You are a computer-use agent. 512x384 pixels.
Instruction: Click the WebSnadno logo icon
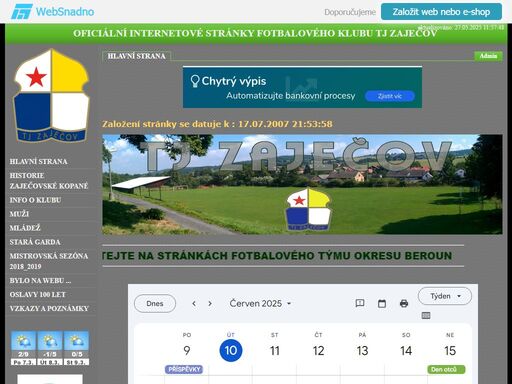point(22,12)
